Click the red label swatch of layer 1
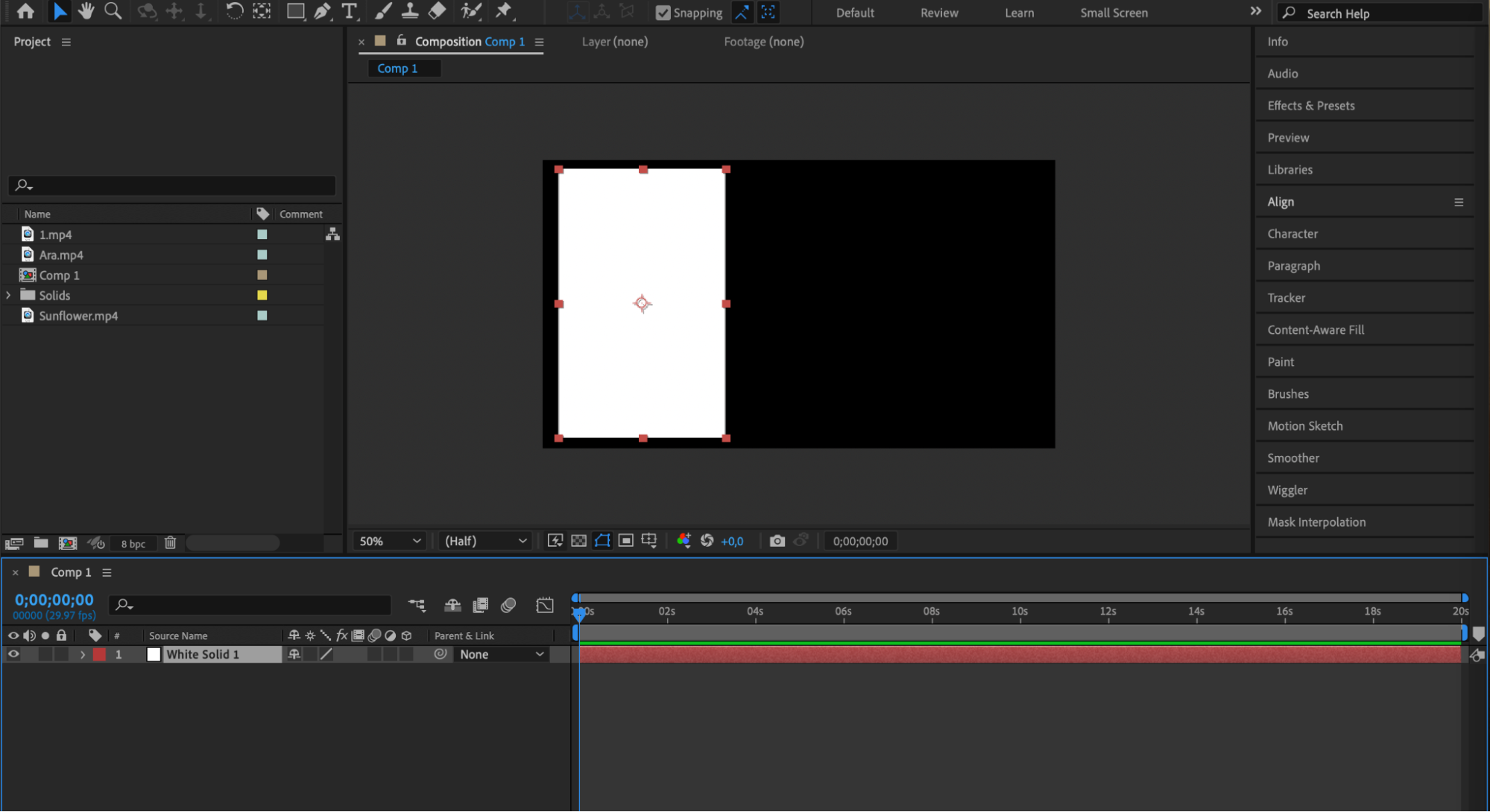 click(x=99, y=654)
